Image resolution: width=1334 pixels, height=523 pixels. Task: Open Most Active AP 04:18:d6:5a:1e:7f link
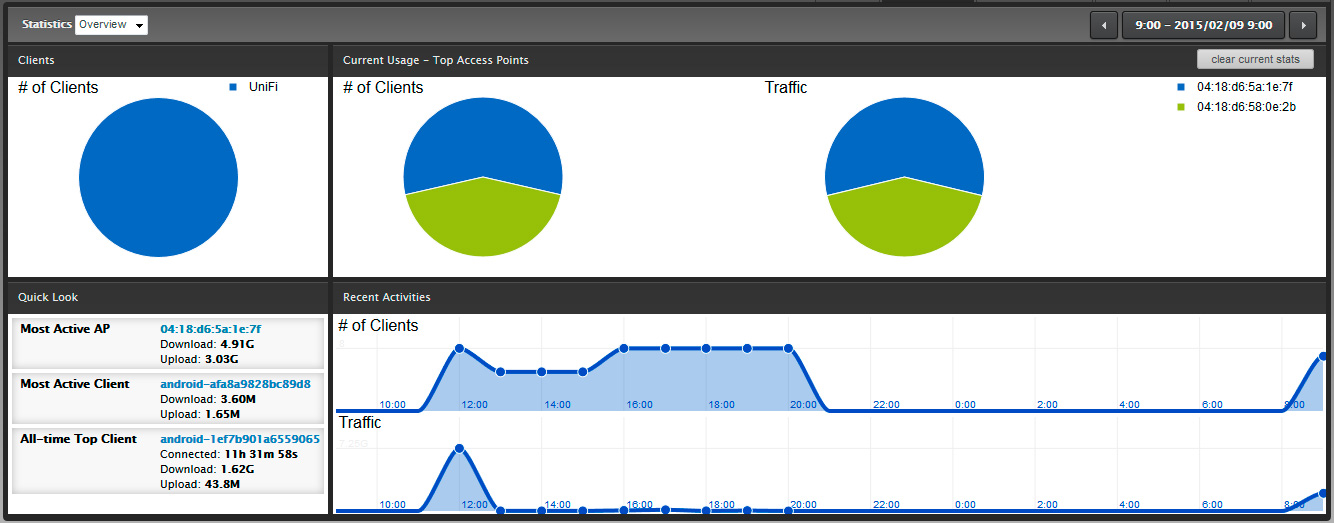coord(210,328)
